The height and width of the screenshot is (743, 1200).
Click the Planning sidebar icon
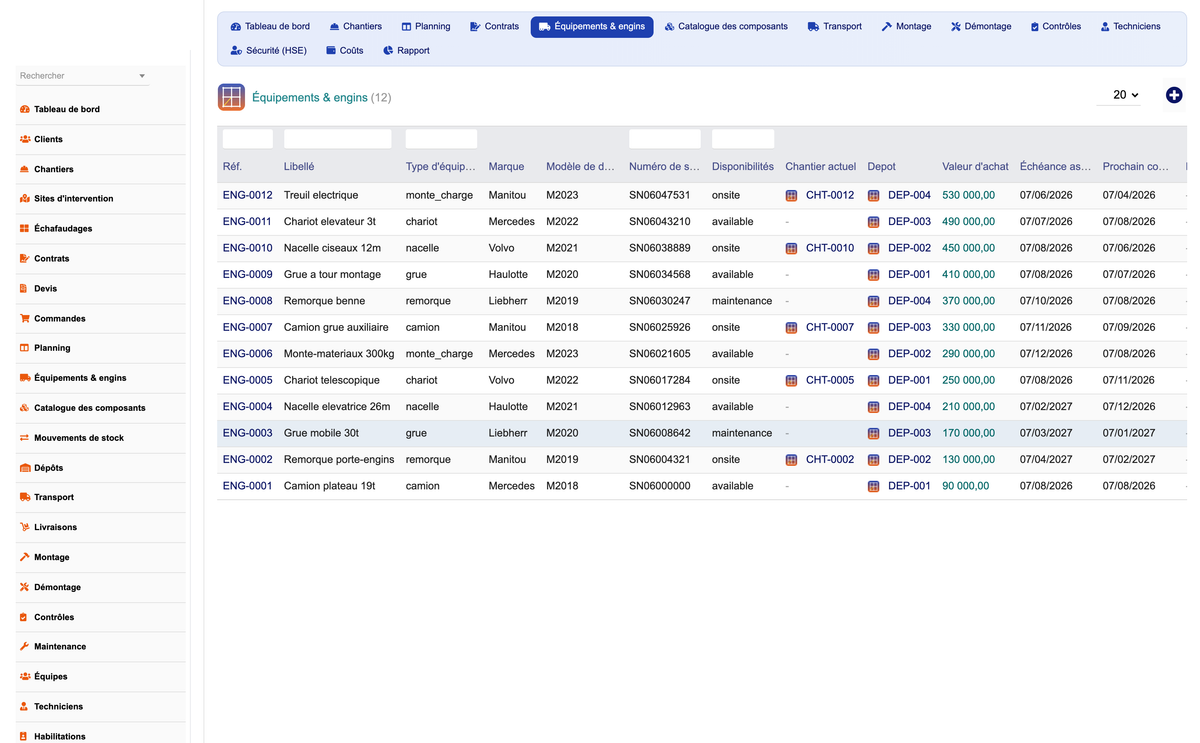24,348
